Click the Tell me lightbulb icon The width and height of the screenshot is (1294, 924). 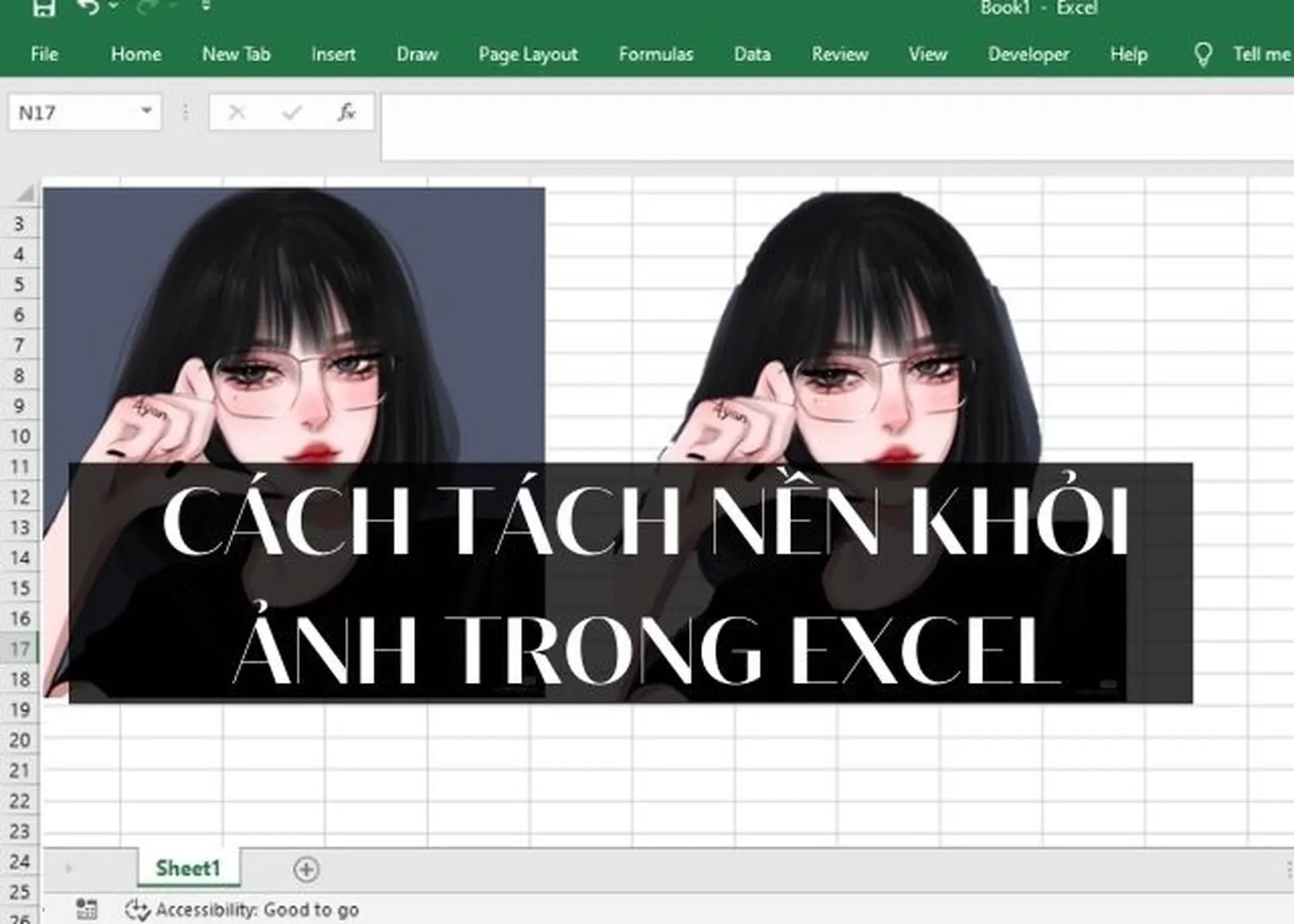pos(1204,54)
